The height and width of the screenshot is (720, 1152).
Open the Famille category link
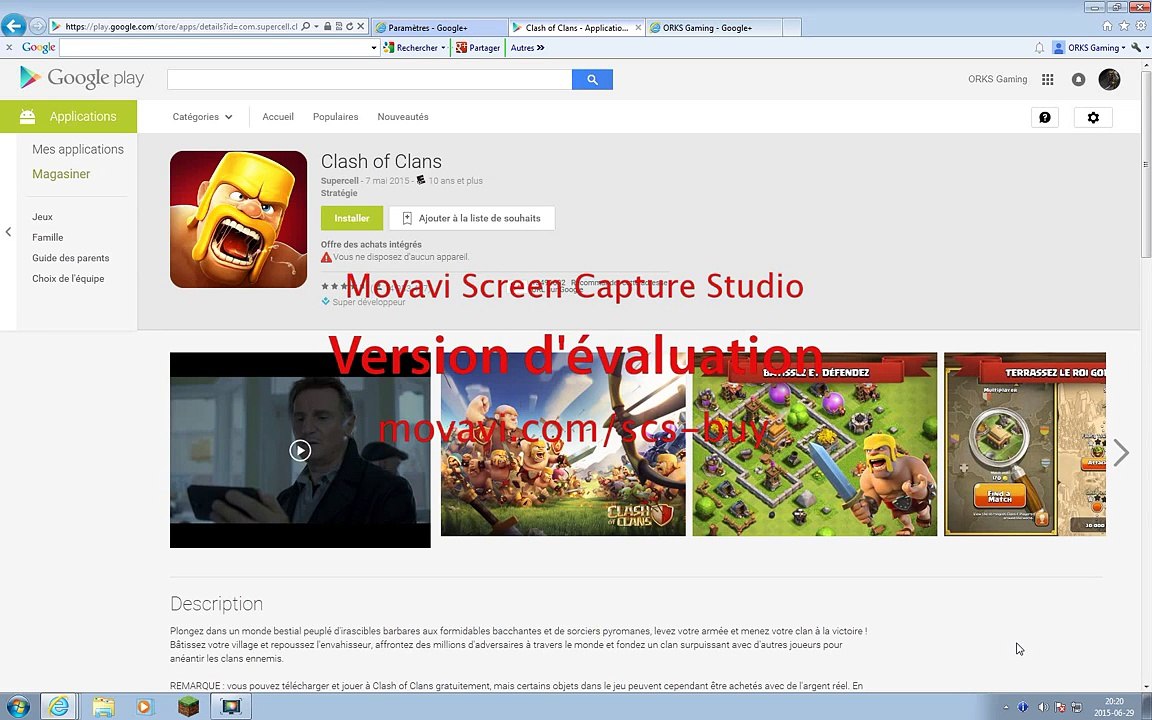coord(48,237)
